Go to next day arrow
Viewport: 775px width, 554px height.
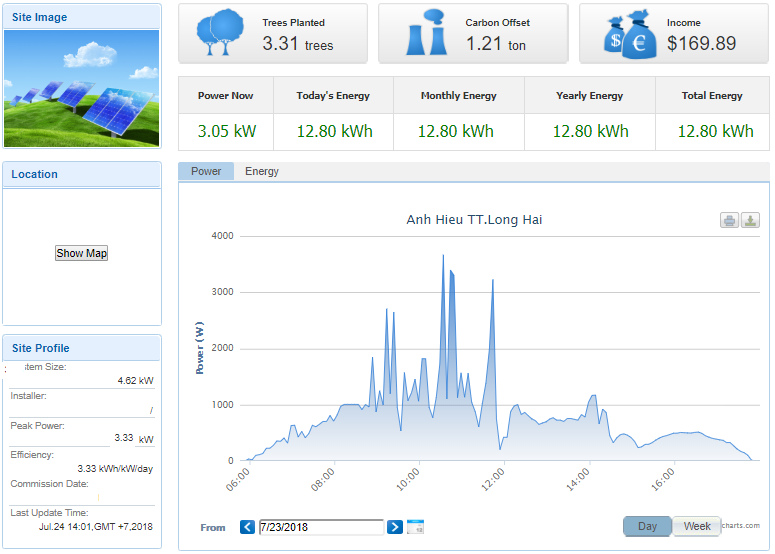[x=395, y=527]
